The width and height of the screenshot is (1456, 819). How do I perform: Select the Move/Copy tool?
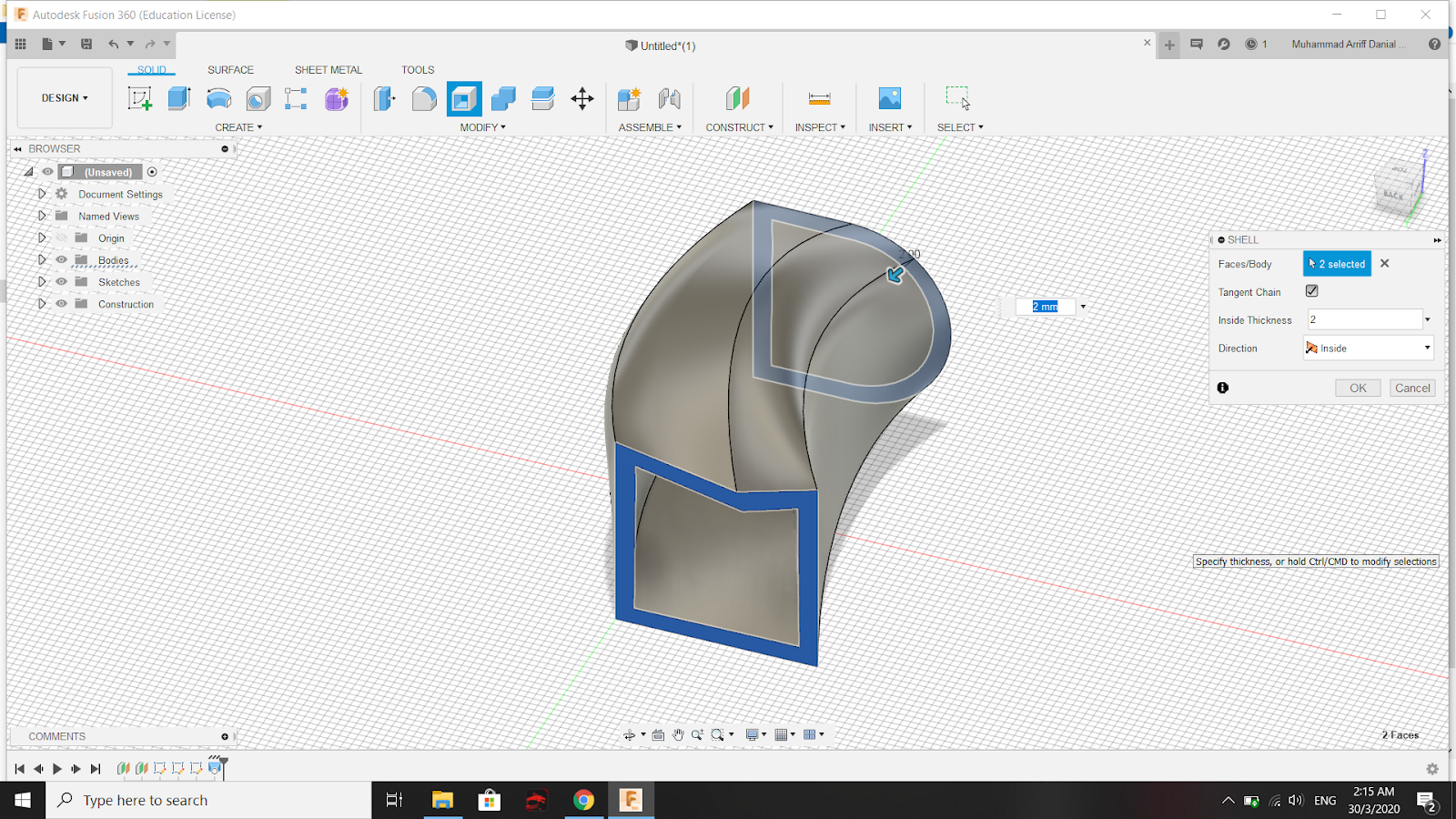pos(582,98)
